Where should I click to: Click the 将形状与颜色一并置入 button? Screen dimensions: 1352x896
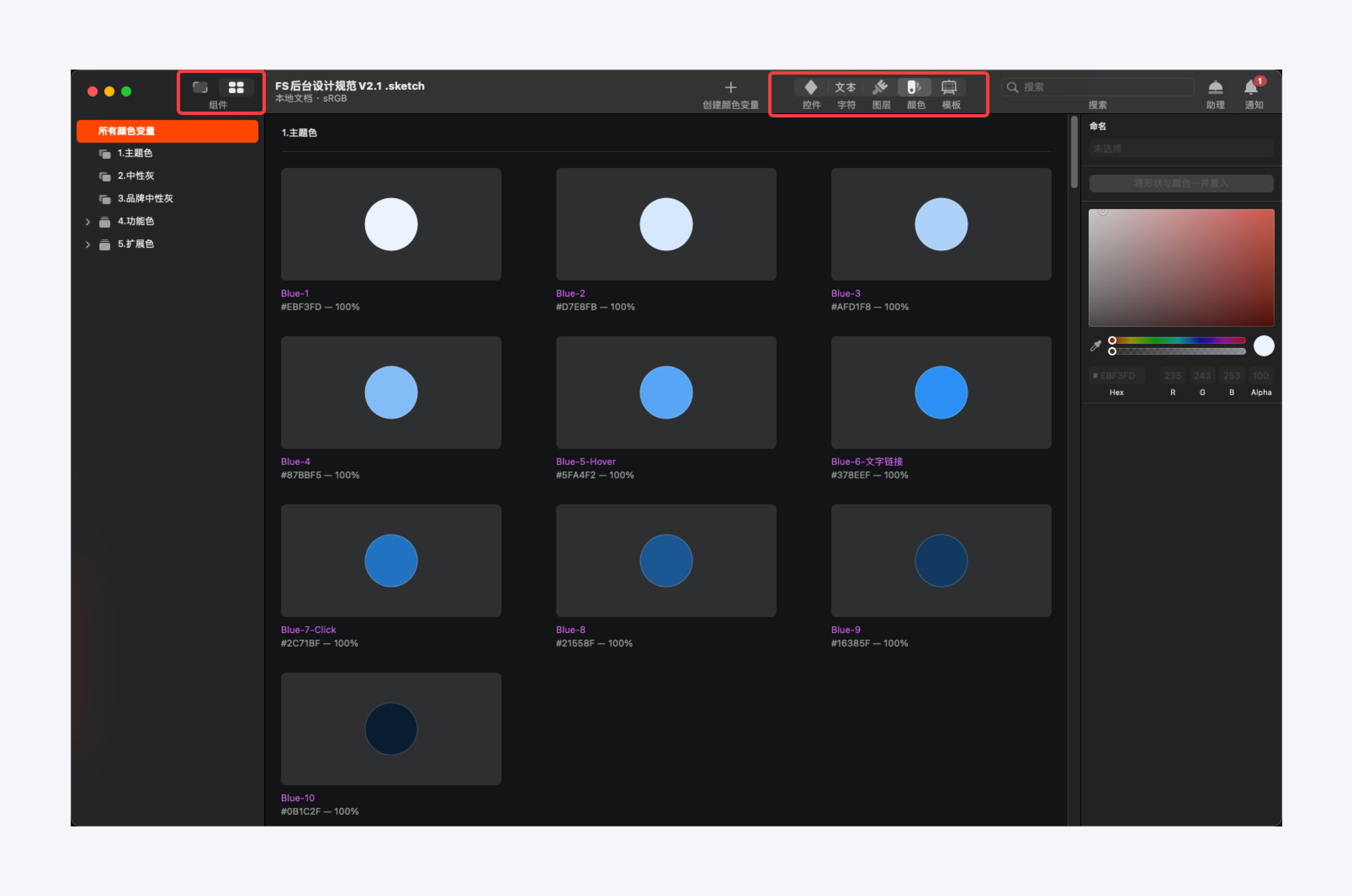(x=1181, y=184)
